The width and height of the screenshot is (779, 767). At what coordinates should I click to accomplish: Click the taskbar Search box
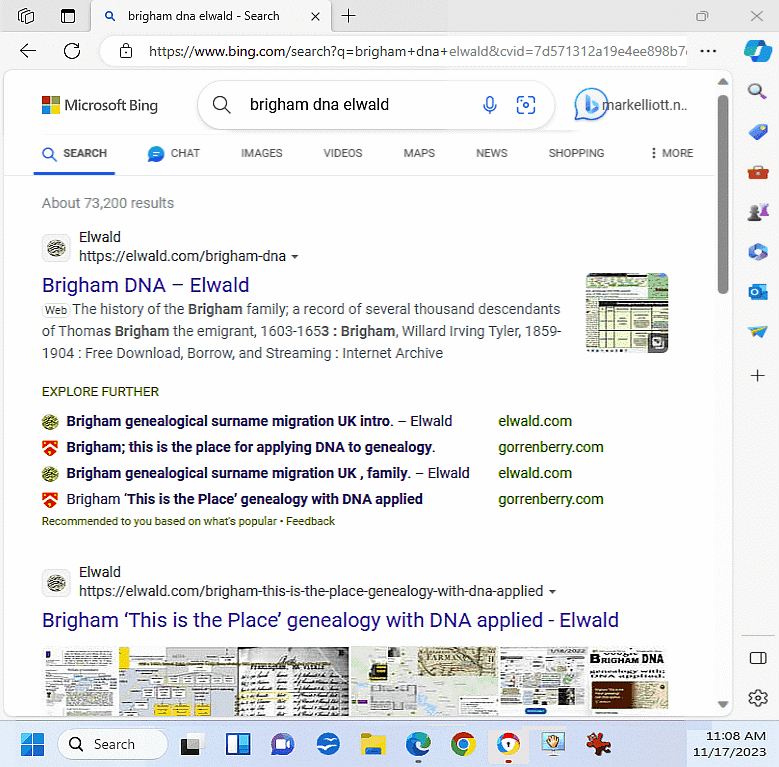pyautogui.click(x=112, y=744)
